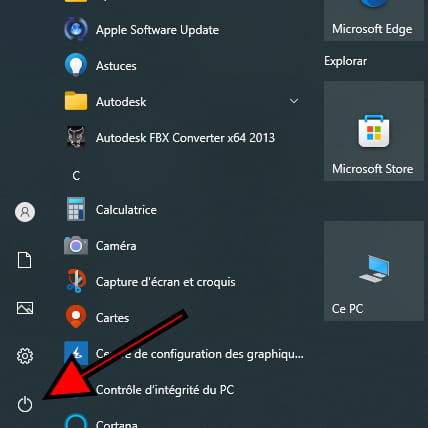428x428 pixels.
Task: Launch Calculatrice from the app list
Action: coord(183,210)
